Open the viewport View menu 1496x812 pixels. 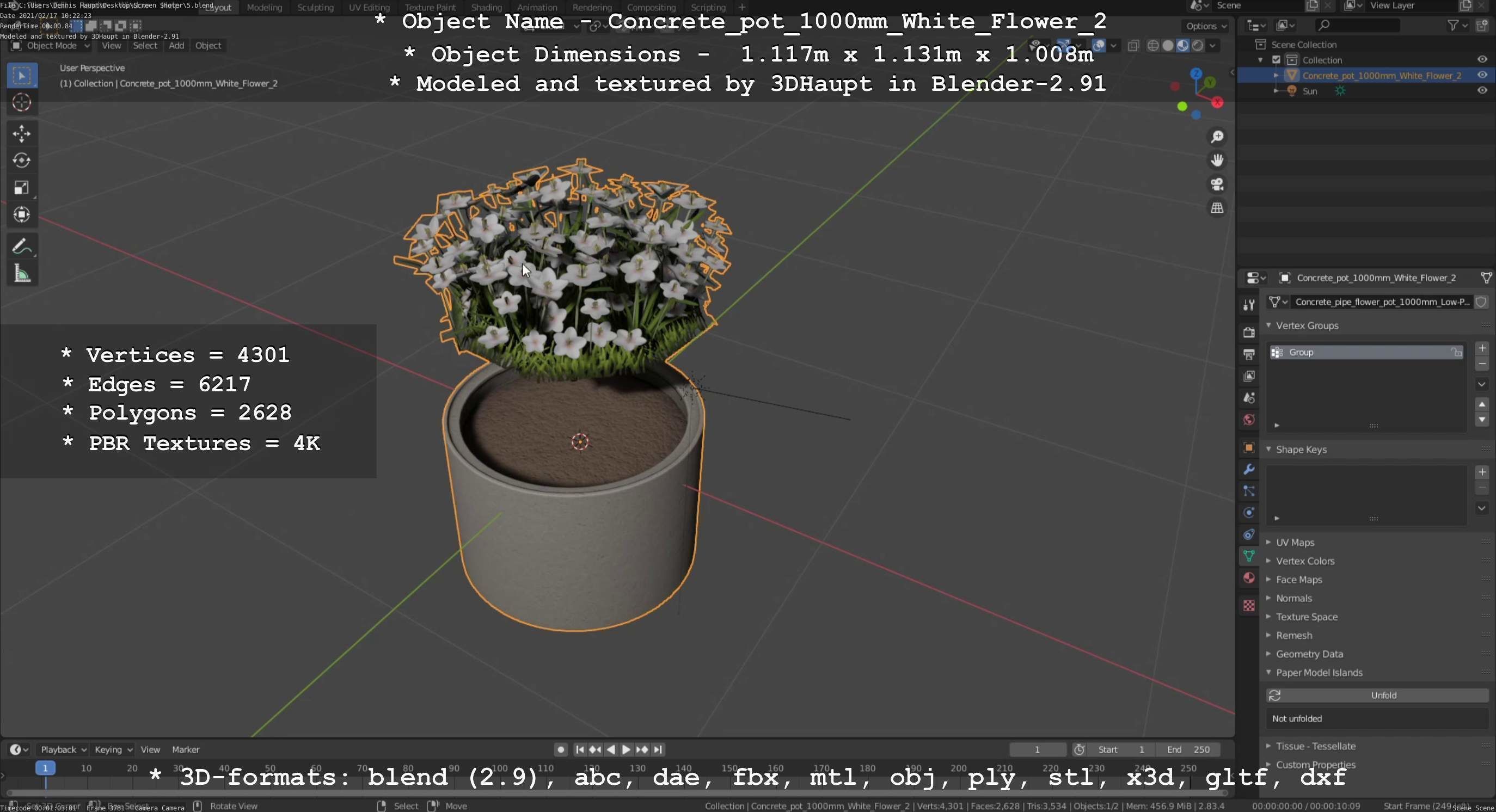coord(112,46)
